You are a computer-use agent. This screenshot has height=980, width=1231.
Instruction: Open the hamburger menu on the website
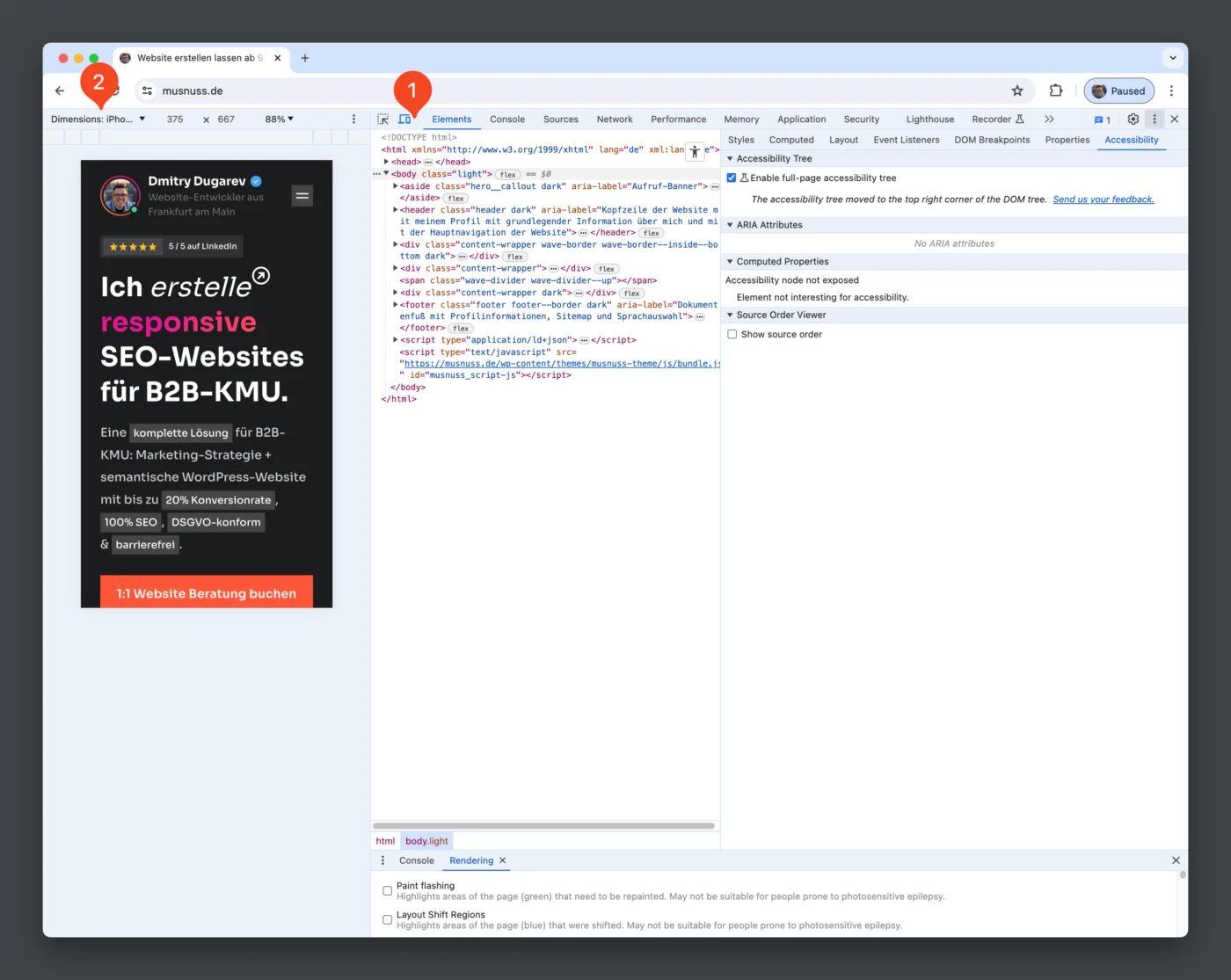pos(302,195)
